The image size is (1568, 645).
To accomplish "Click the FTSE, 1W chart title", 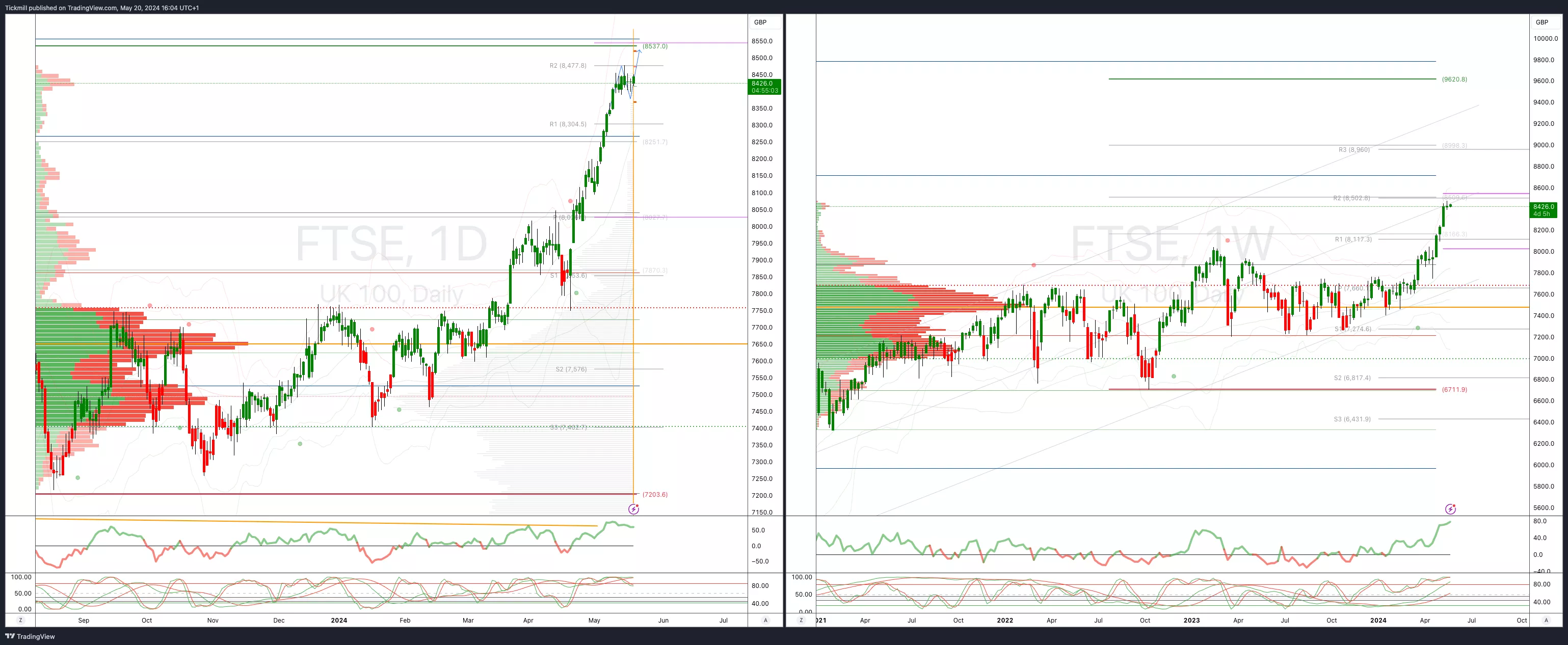I will pyautogui.click(x=1172, y=244).
